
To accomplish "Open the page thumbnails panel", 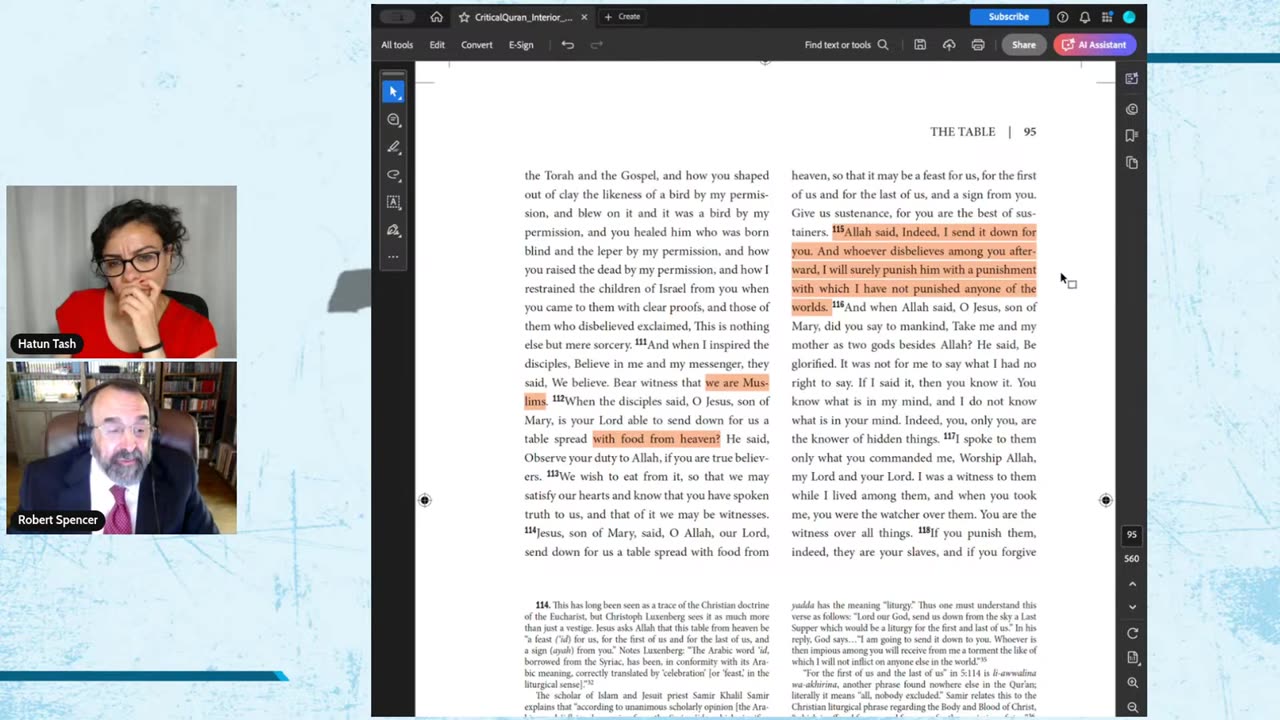I will [x=1131, y=162].
